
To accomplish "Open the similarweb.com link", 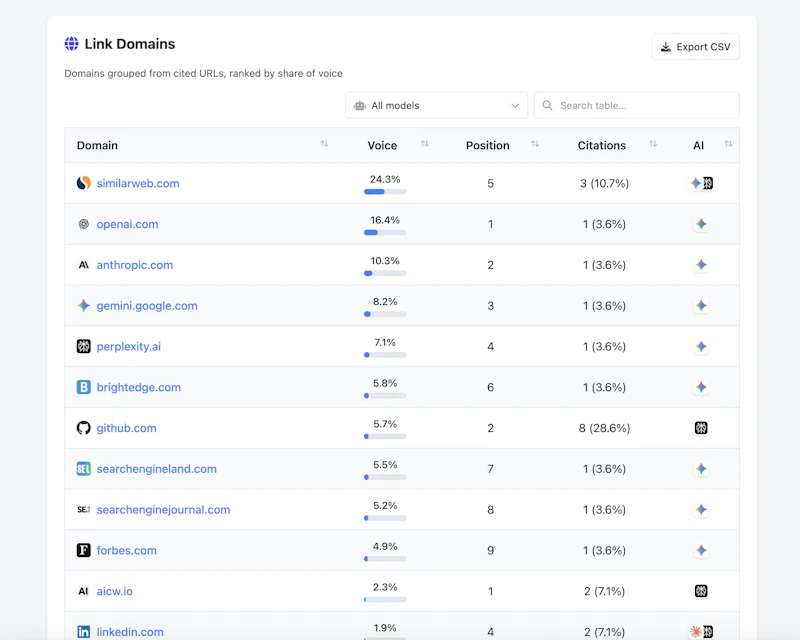I will pos(138,183).
